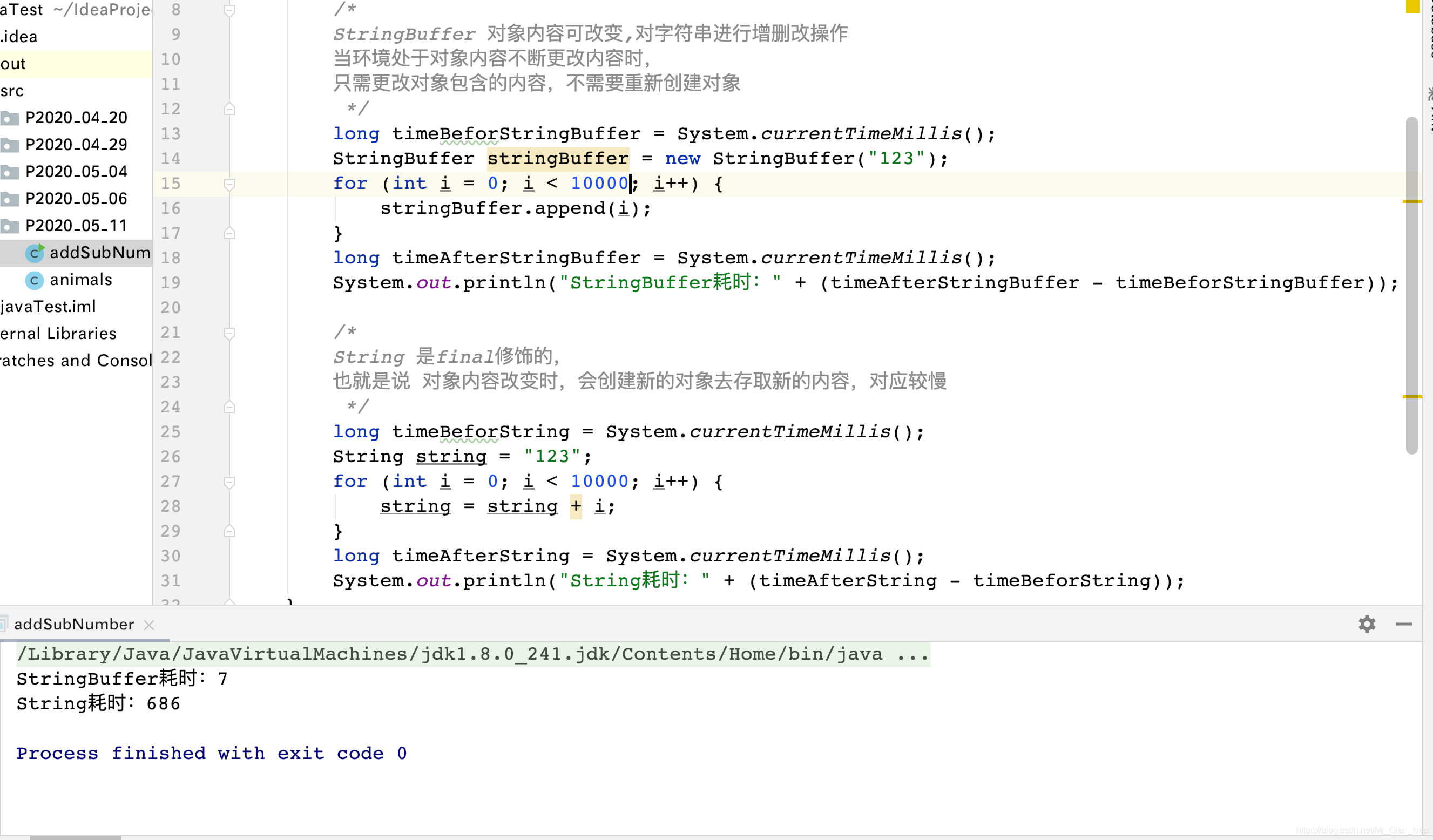Screen dimensions: 1433x840
Task: Toggle the fold end marker at line 17
Action: tap(229, 233)
